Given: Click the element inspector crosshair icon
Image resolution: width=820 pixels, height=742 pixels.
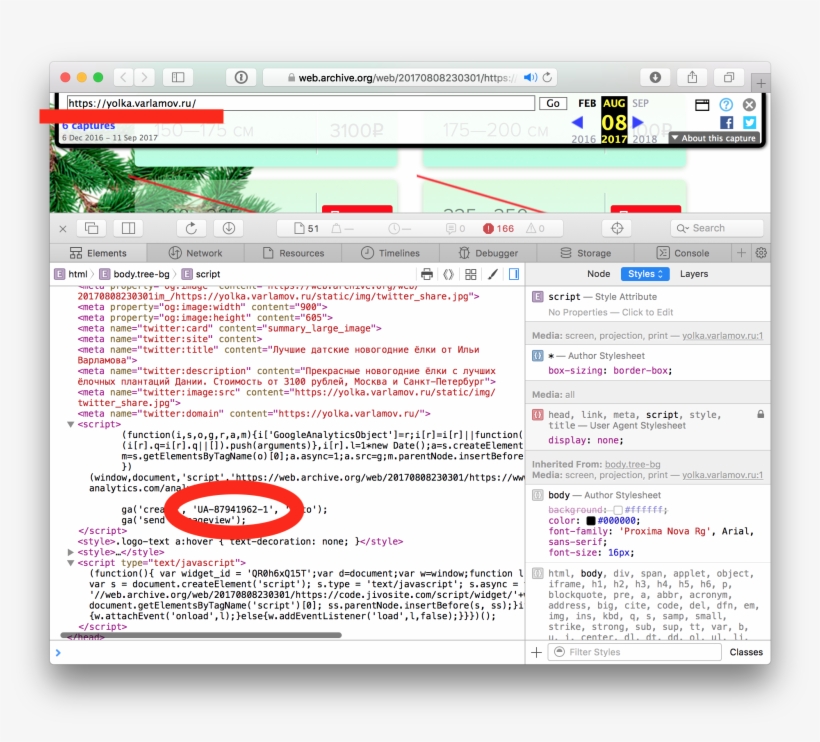Looking at the screenshot, I should [617, 228].
